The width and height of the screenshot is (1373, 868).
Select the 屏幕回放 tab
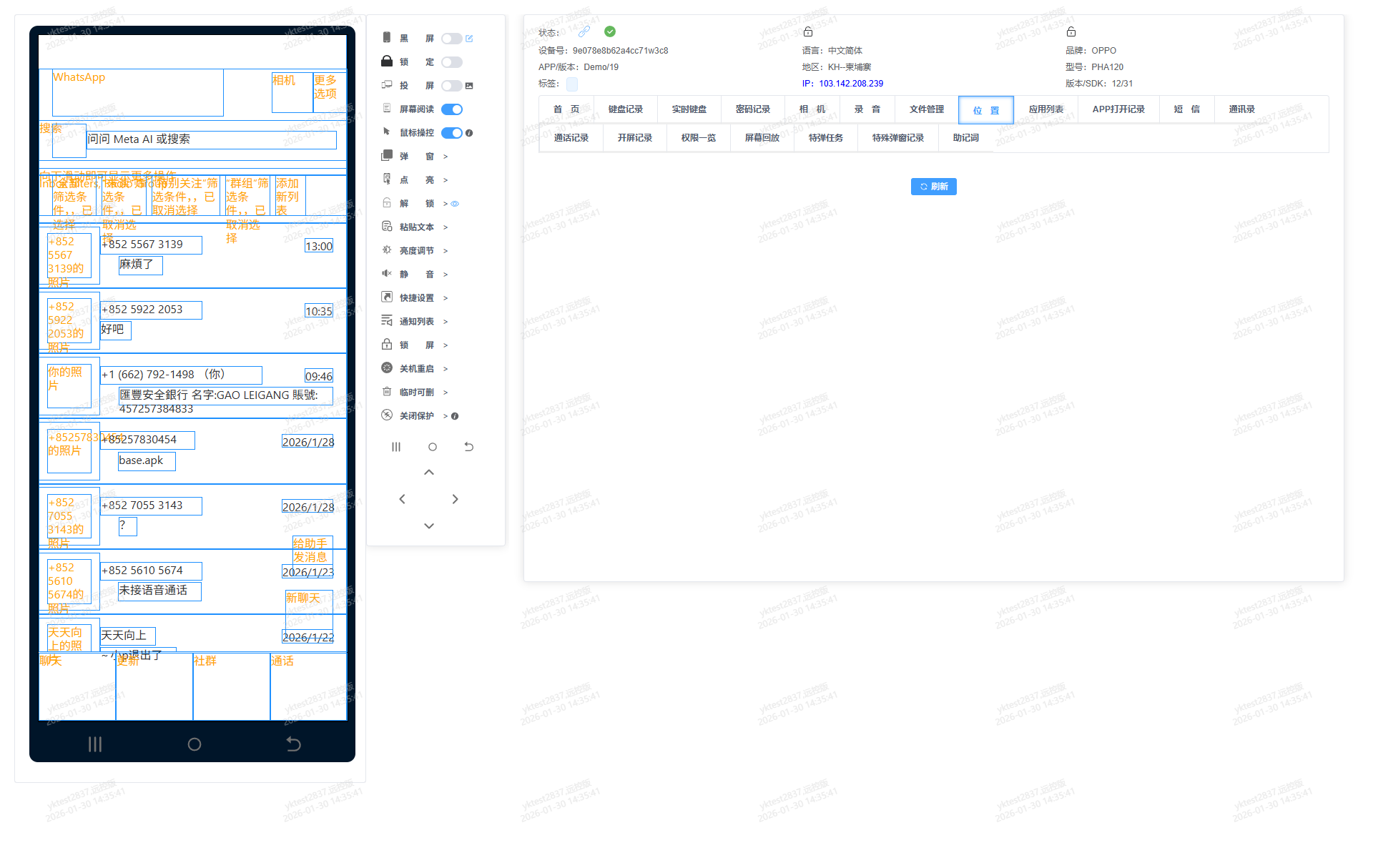[762, 138]
